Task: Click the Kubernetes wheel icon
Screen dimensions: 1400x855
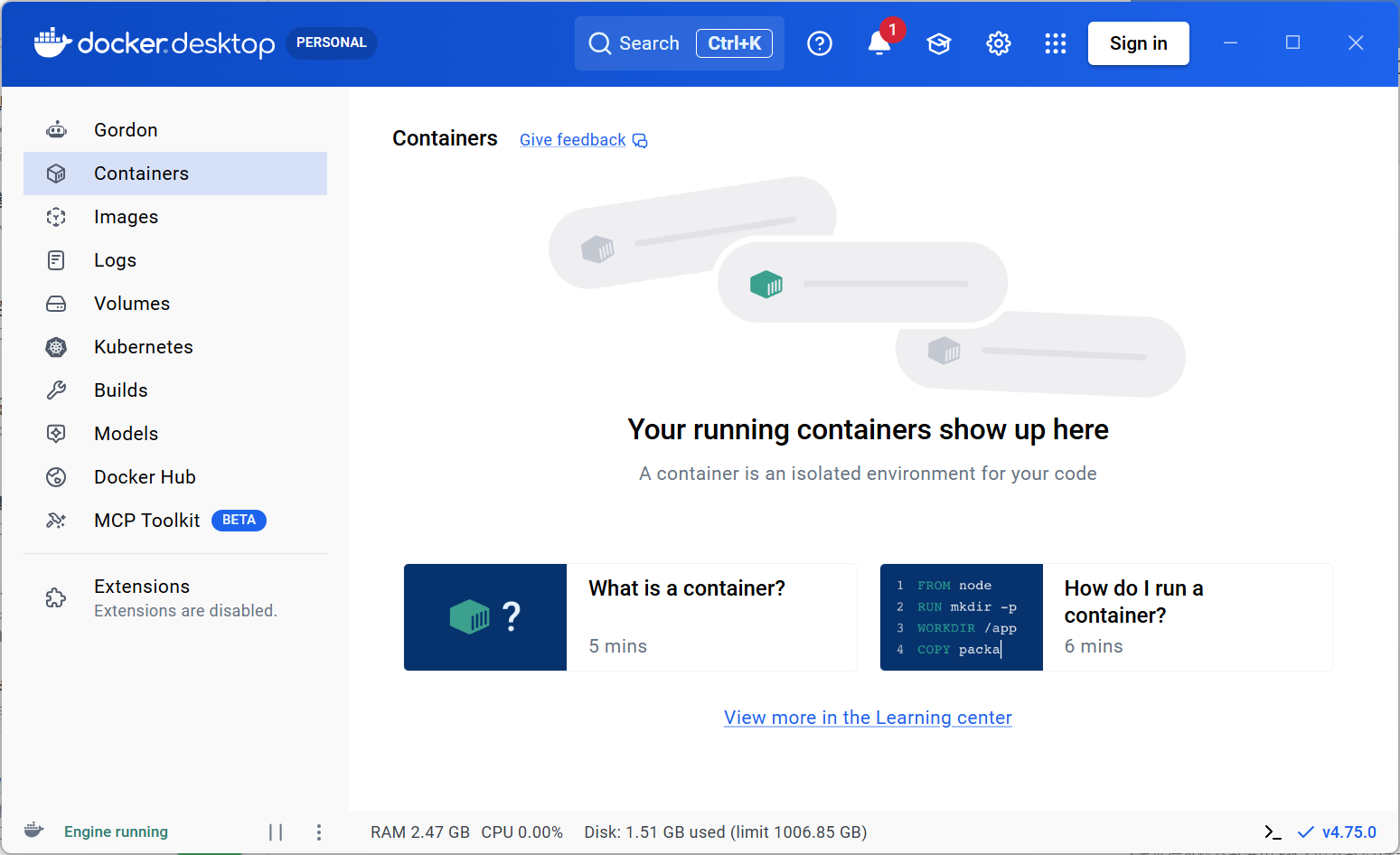Action: click(x=56, y=347)
